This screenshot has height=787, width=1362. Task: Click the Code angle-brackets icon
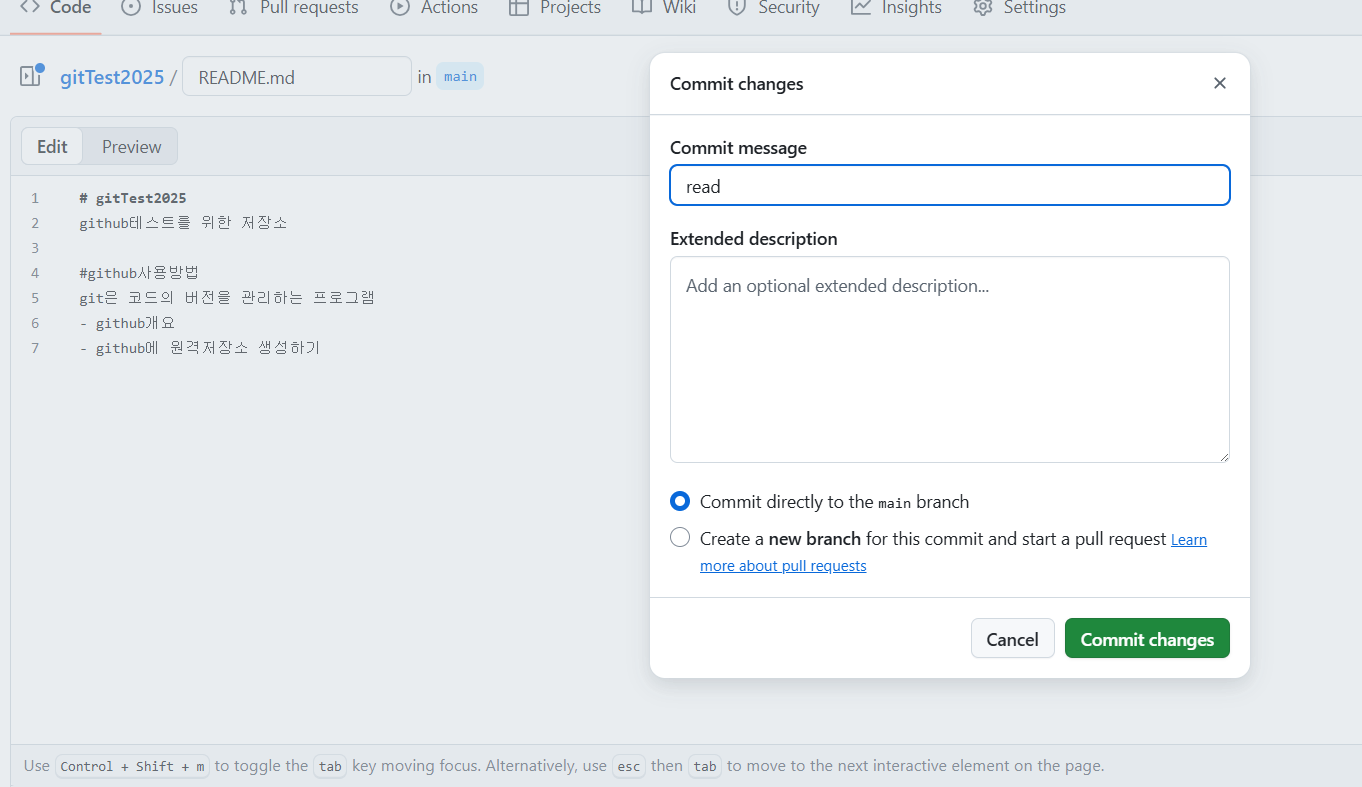(30, 8)
